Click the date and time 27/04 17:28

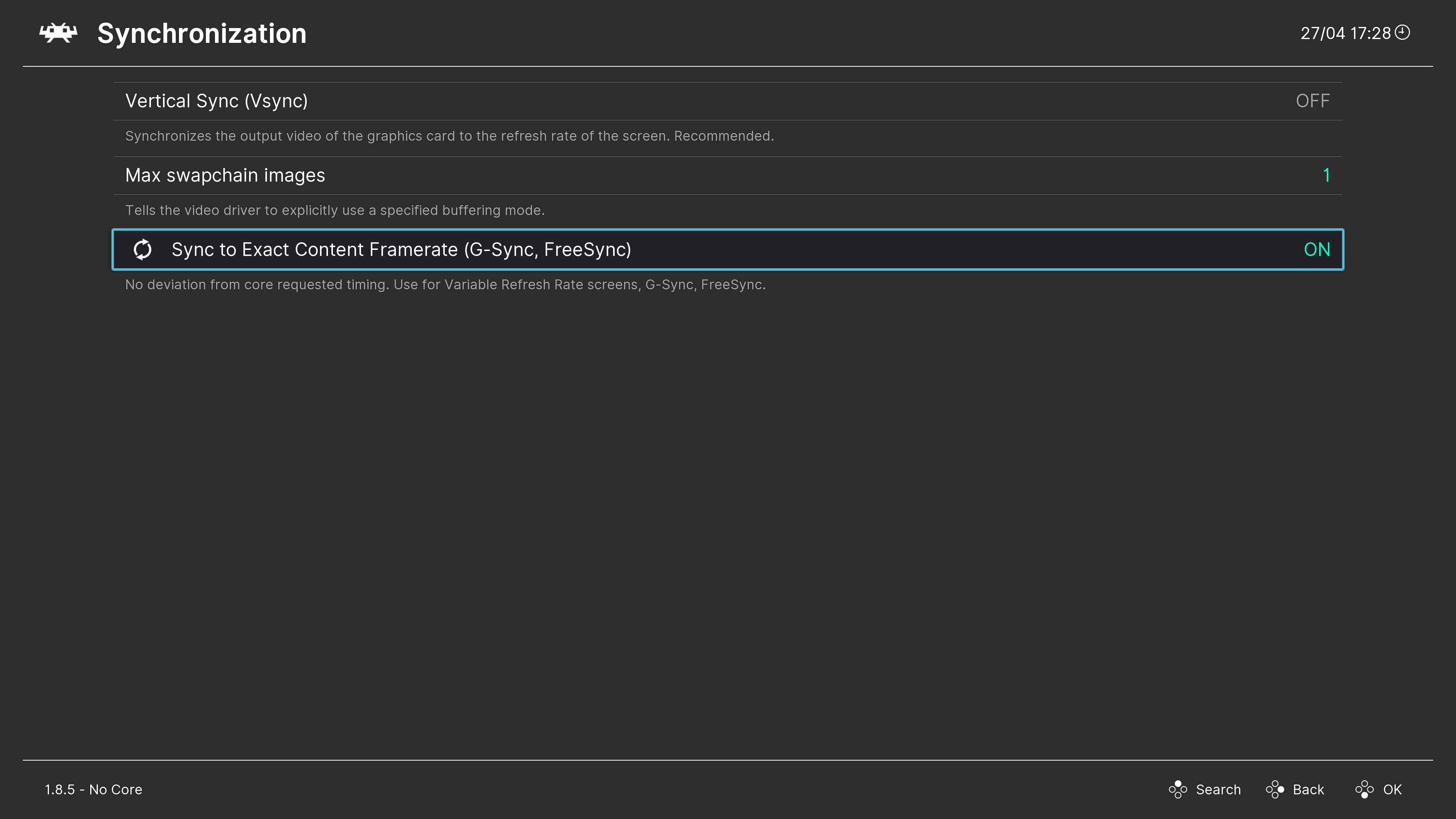click(x=1345, y=33)
